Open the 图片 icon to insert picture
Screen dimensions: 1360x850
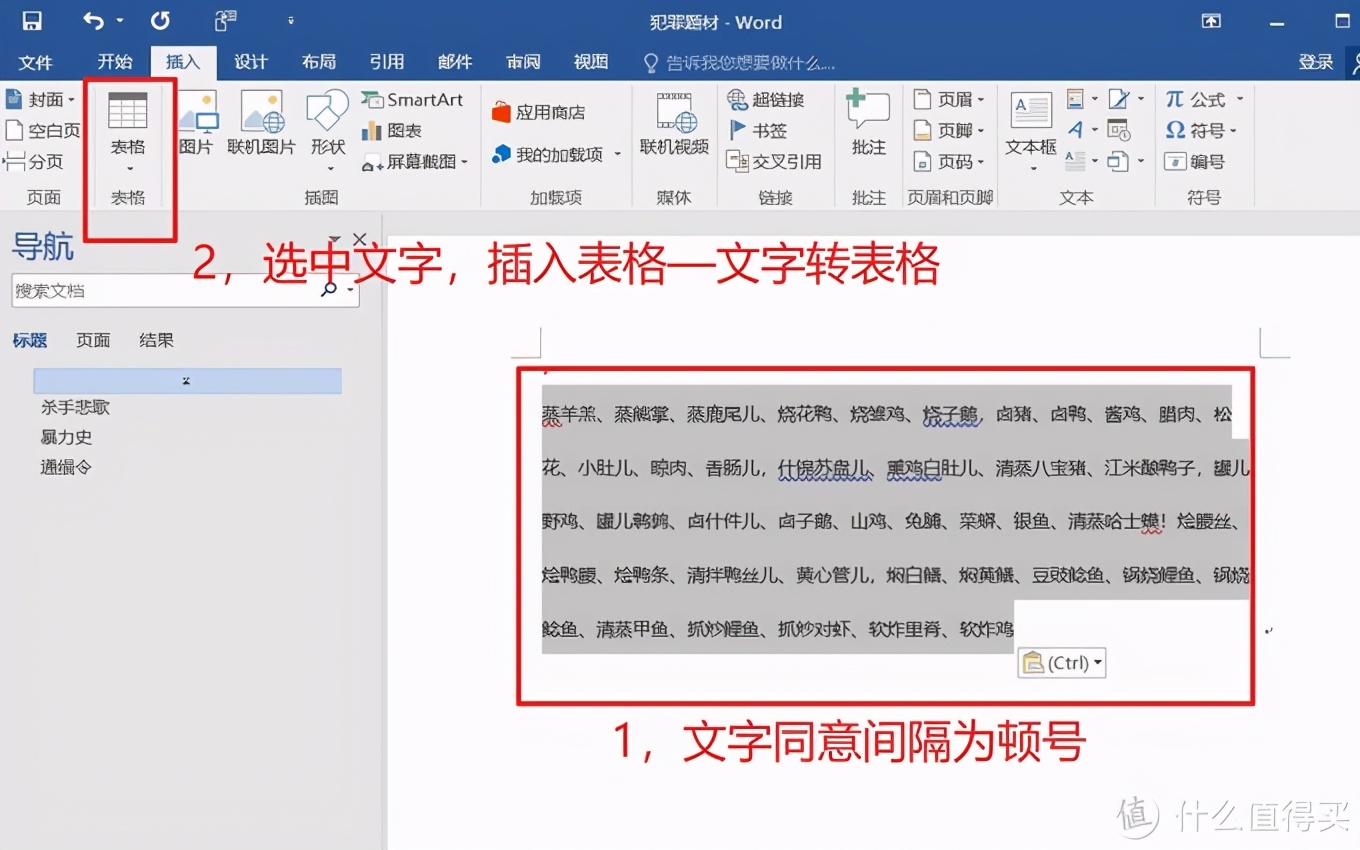click(197, 125)
